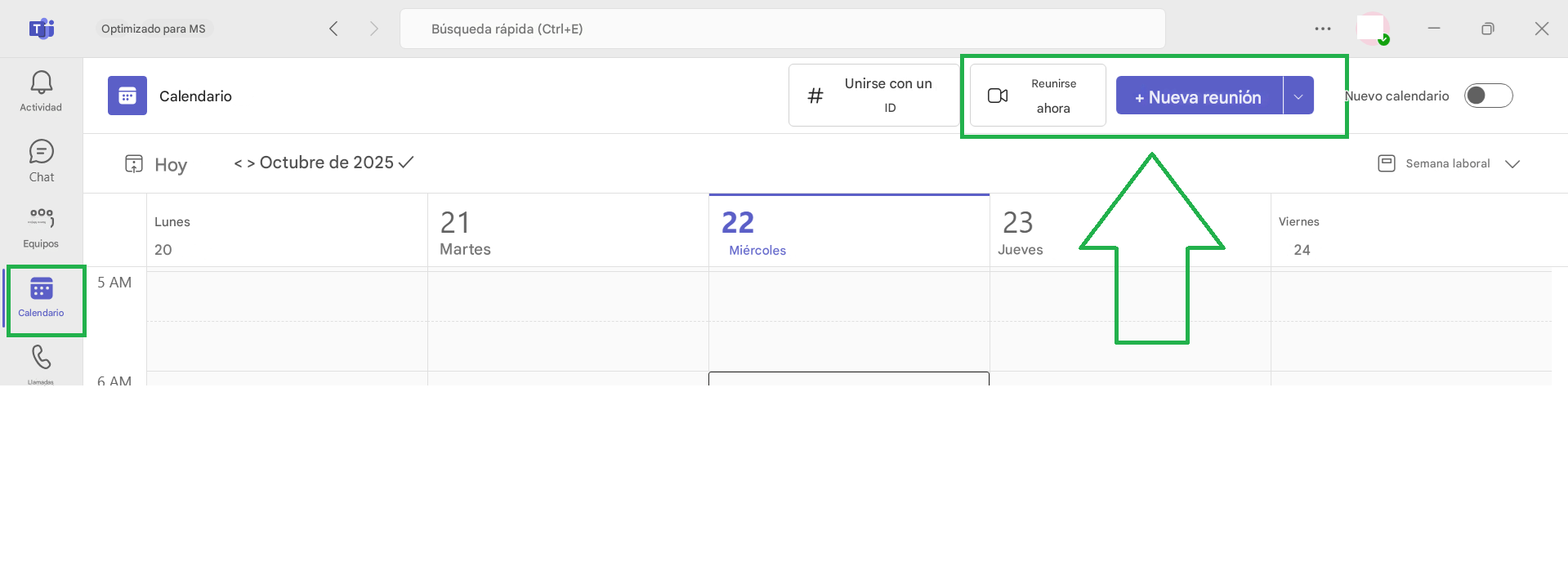Click the Microsoft Teams logo
Image resolution: width=1568 pixels, height=588 pixels.
tap(42, 29)
